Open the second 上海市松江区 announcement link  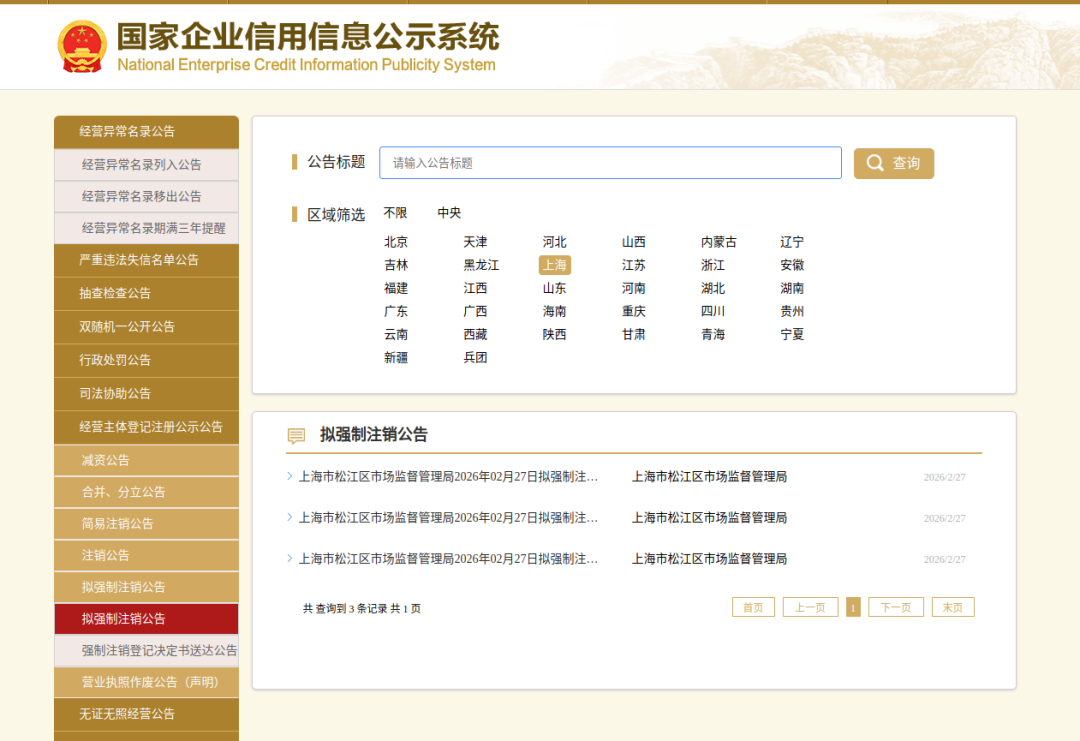(x=448, y=518)
